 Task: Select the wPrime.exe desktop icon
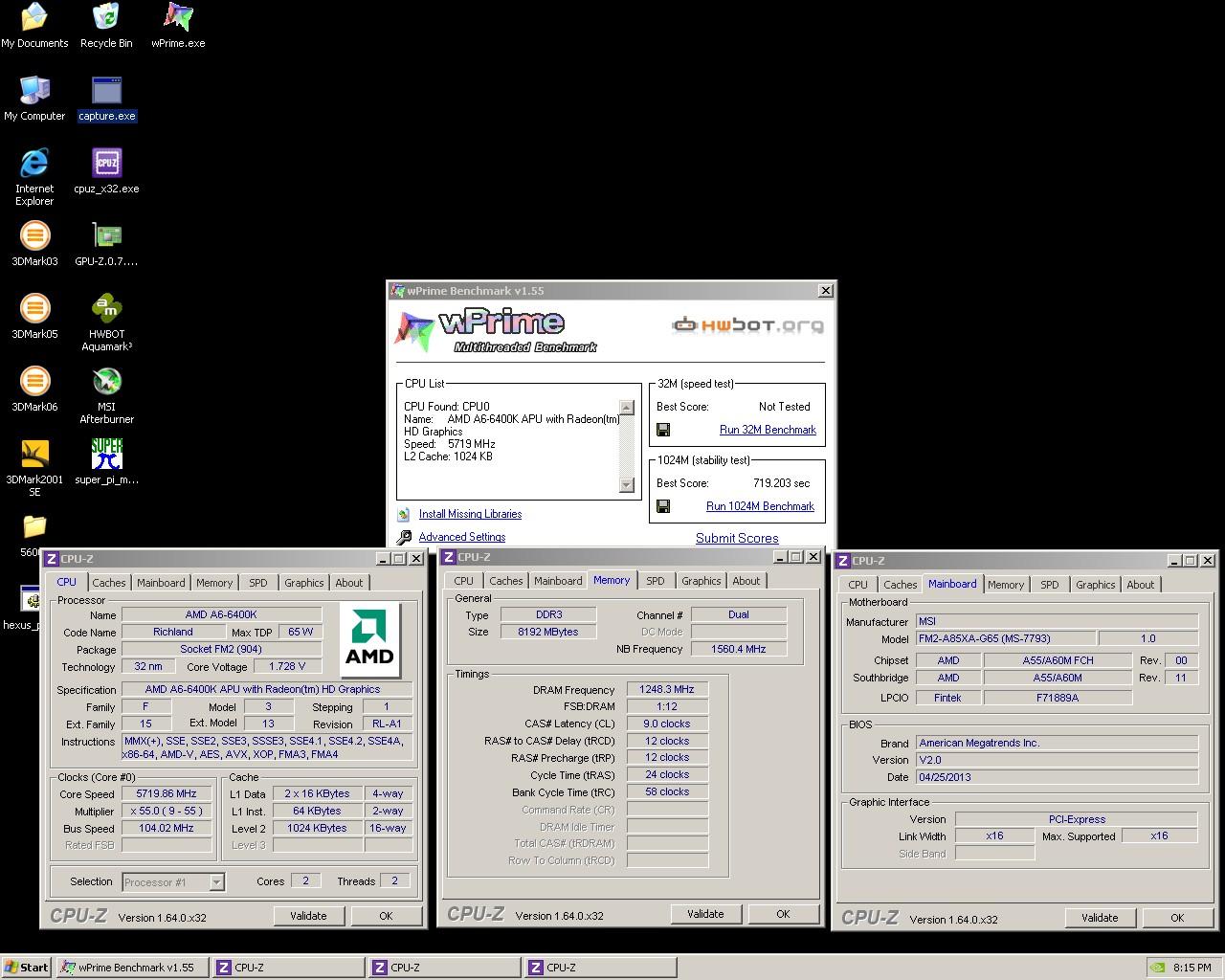coord(178,26)
